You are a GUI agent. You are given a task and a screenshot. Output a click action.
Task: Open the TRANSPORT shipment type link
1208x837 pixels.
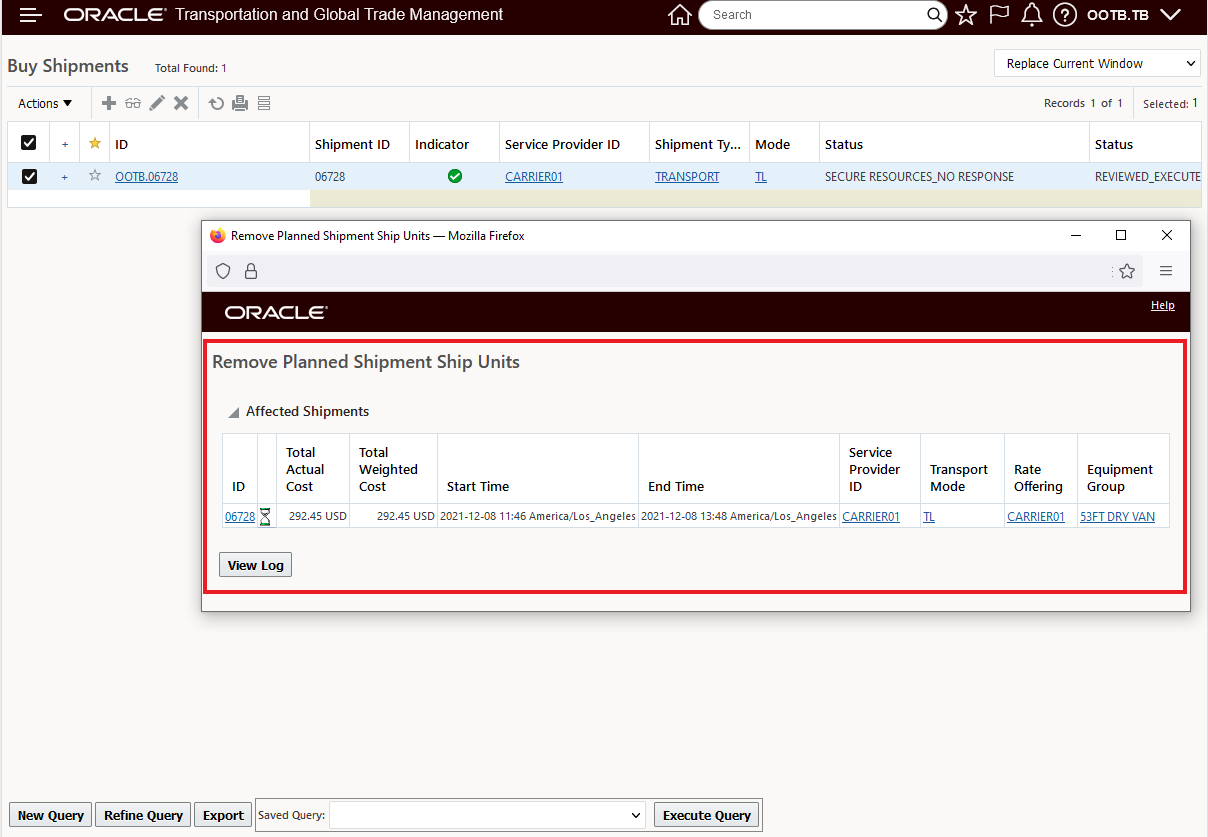(687, 177)
